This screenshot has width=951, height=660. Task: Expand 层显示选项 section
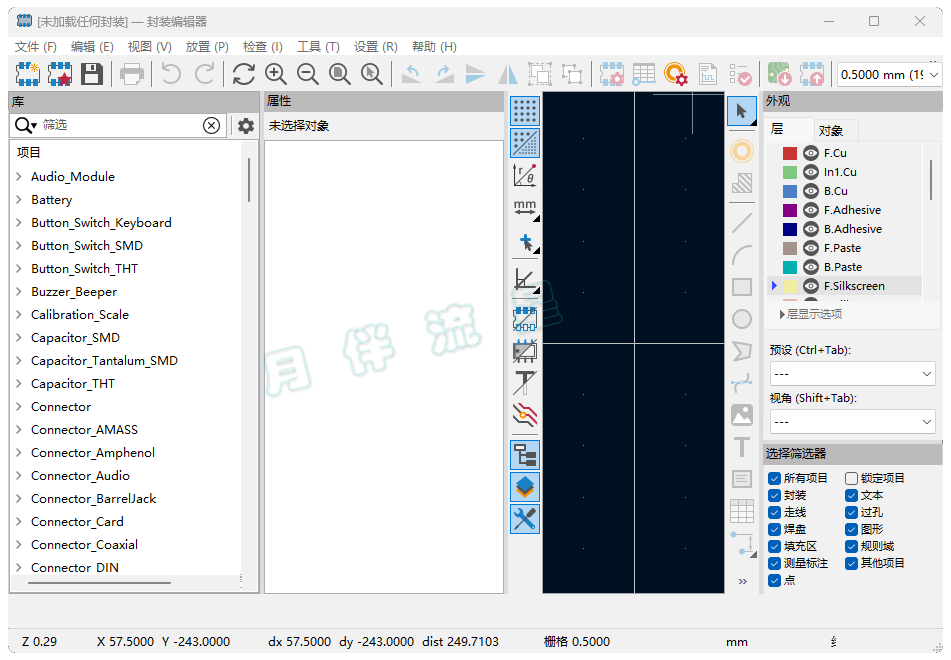[811, 314]
